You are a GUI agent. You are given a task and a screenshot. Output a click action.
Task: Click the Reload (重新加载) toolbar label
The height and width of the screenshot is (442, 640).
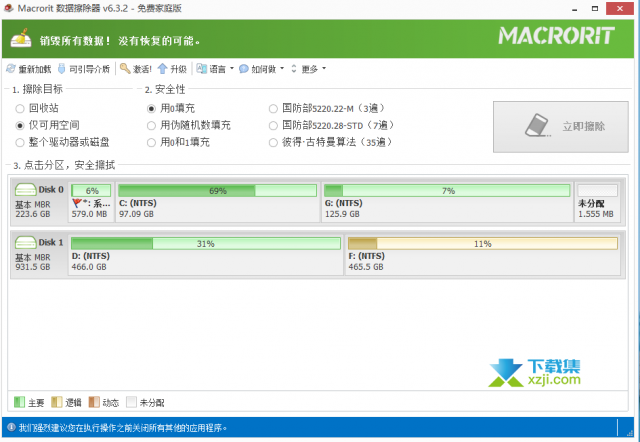(35, 69)
